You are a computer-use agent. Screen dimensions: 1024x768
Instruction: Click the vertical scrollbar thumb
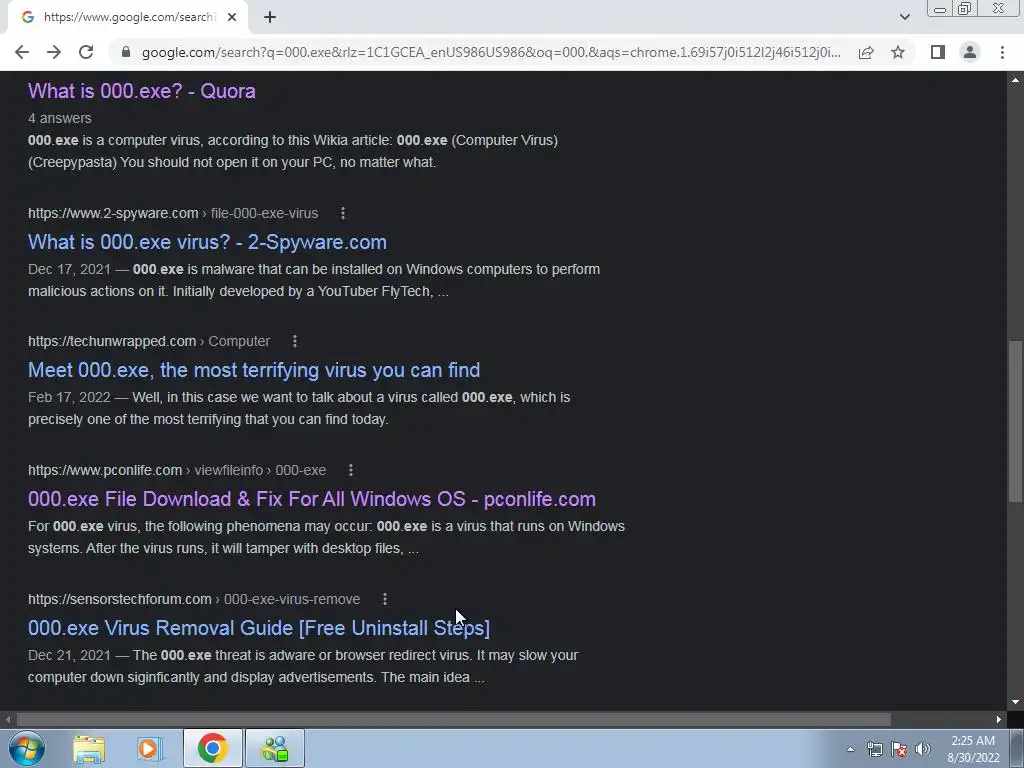point(1015,421)
